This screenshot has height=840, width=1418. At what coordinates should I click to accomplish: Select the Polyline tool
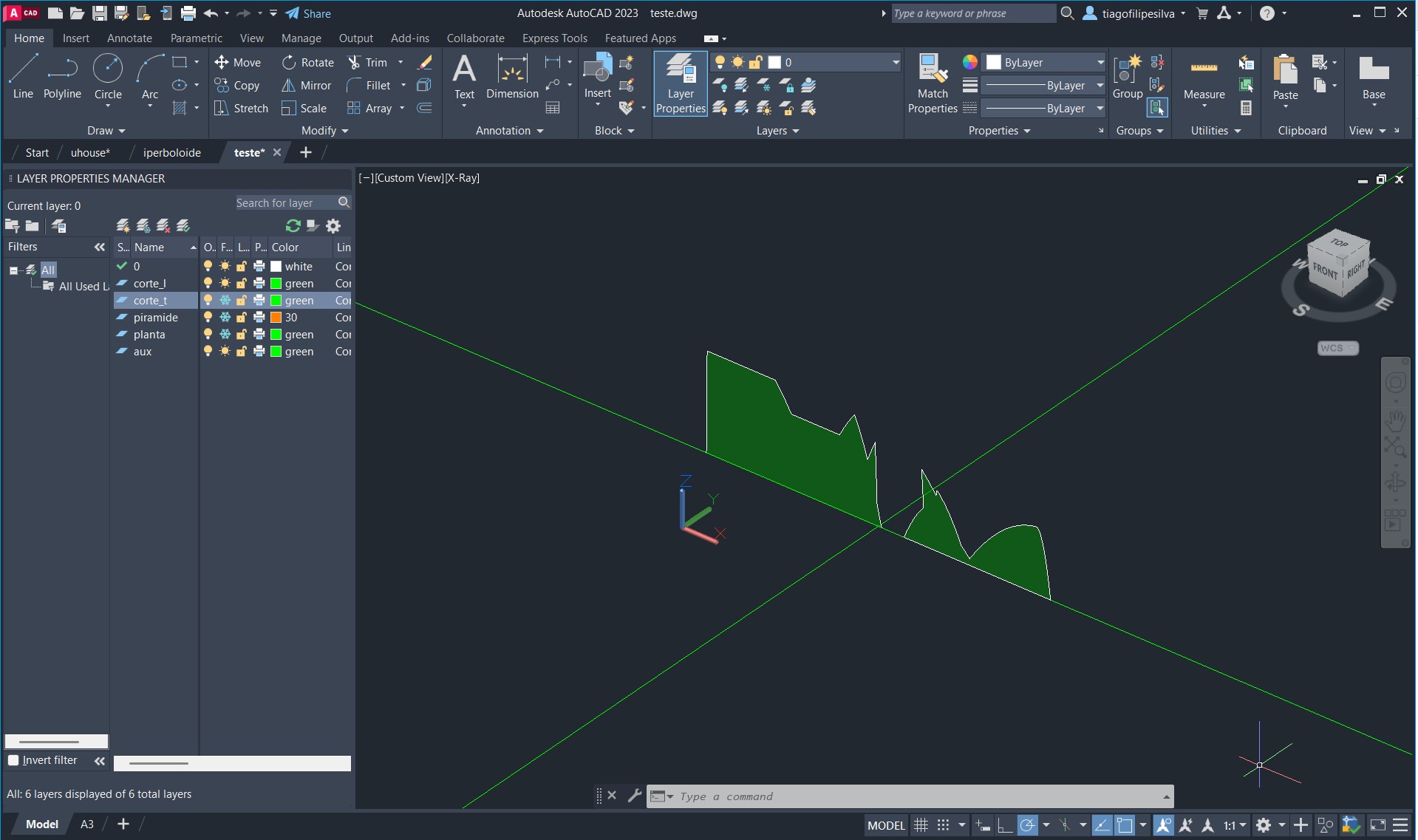point(62,77)
